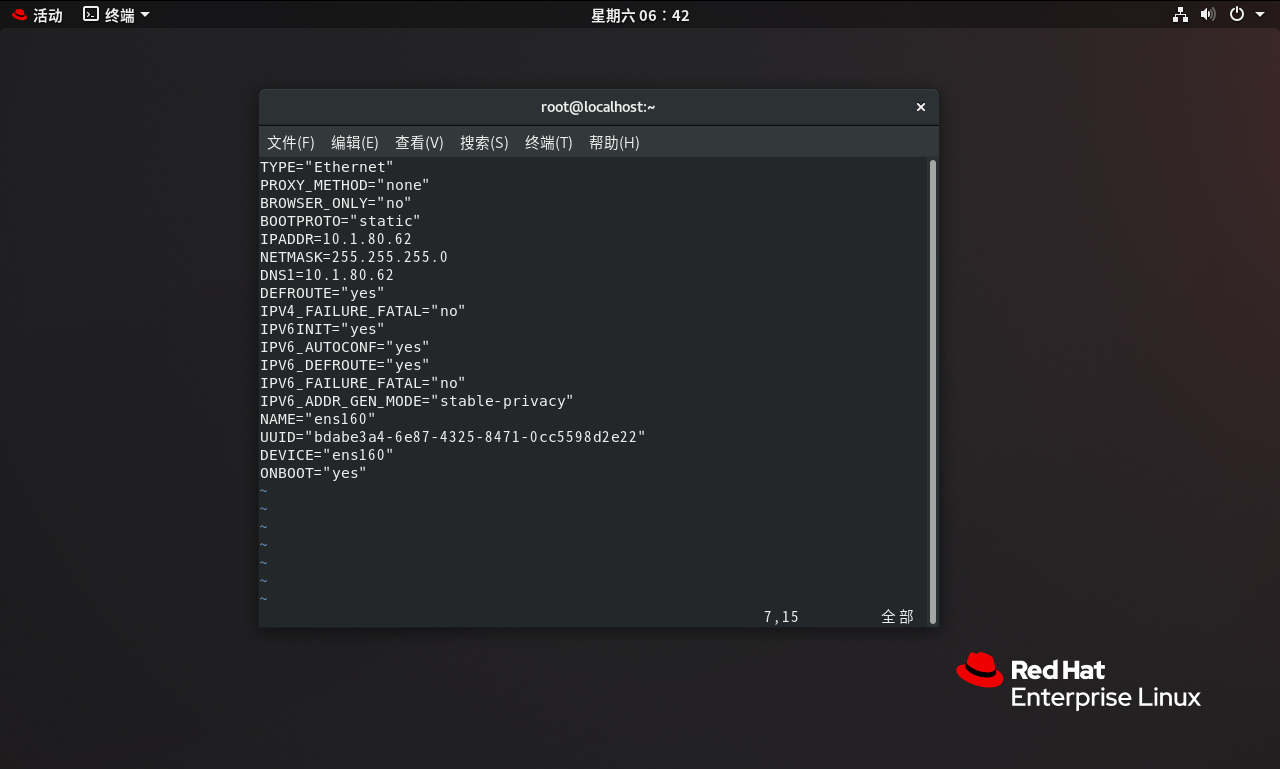The height and width of the screenshot is (769, 1280).
Task: Click the terminal vertical scrollbar
Action: [x=933, y=390]
